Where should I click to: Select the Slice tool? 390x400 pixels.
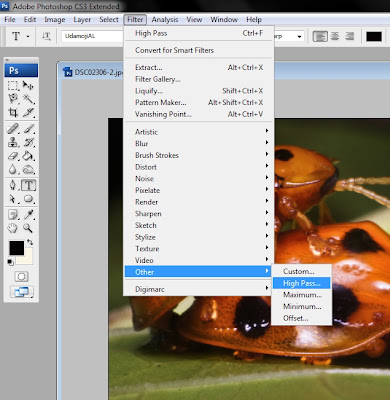coord(28,112)
